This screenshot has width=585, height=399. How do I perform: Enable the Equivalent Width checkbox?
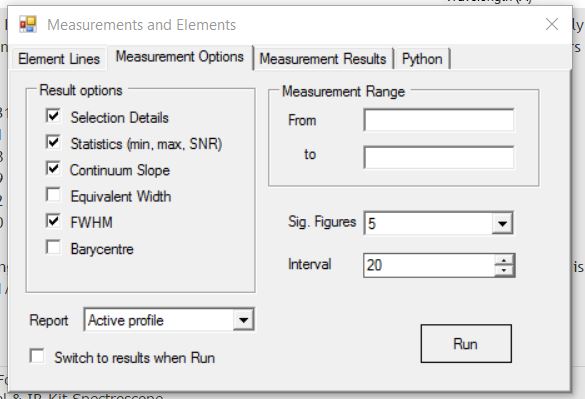[x=53, y=194]
